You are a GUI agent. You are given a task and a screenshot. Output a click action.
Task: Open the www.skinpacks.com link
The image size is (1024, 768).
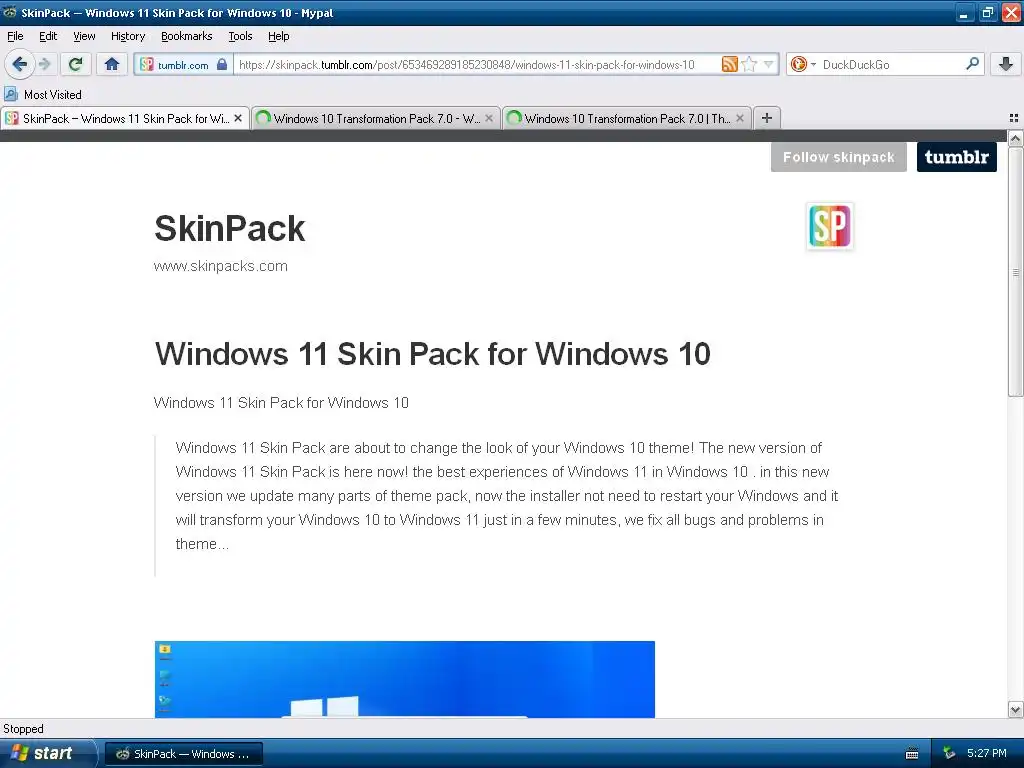click(x=221, y=266)
